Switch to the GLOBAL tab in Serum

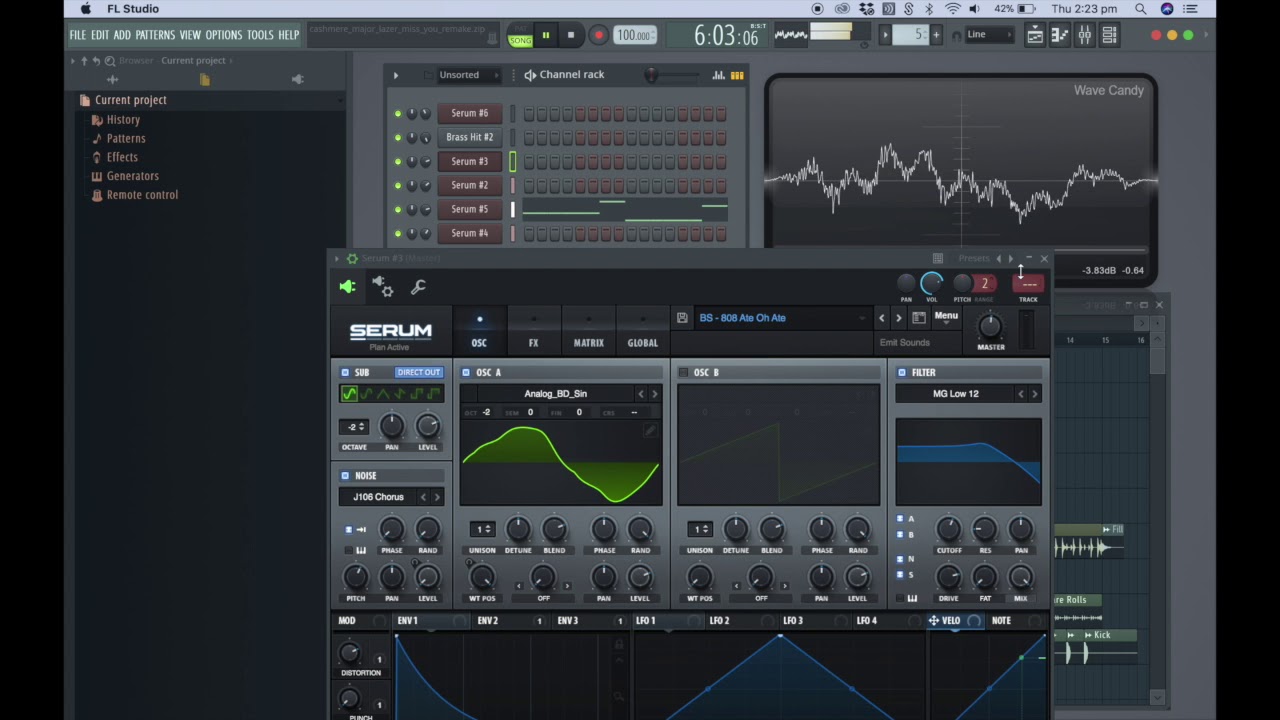tap(642, 333)
